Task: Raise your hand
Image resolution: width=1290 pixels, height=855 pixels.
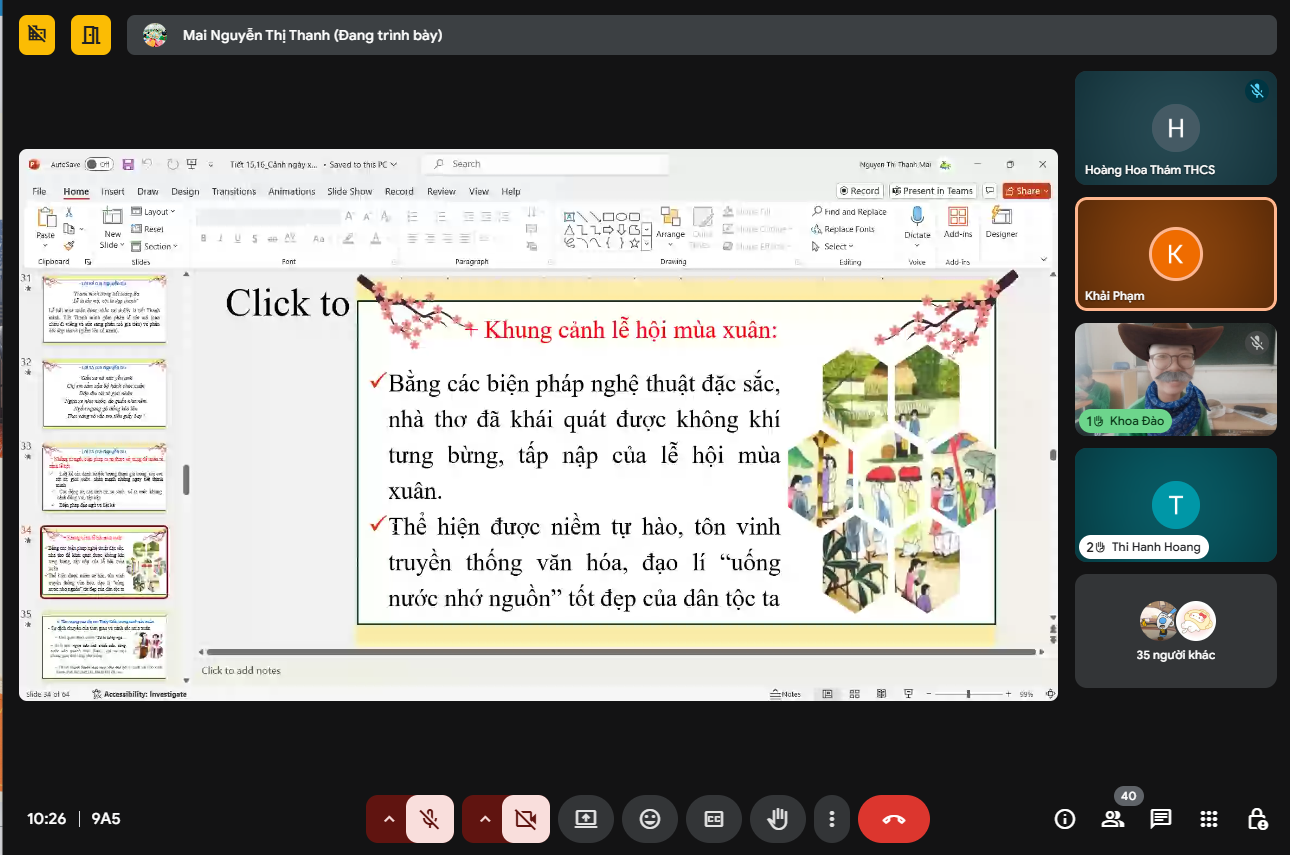Action: coord(778,819)
